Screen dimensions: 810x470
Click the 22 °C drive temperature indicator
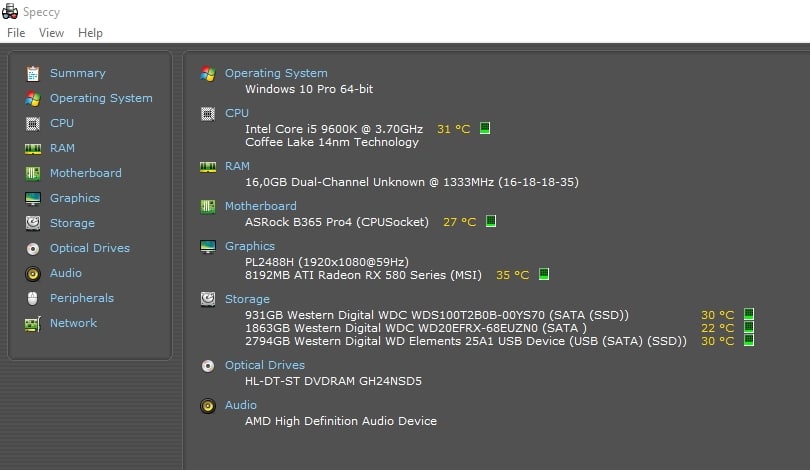(x=749, y=327)
